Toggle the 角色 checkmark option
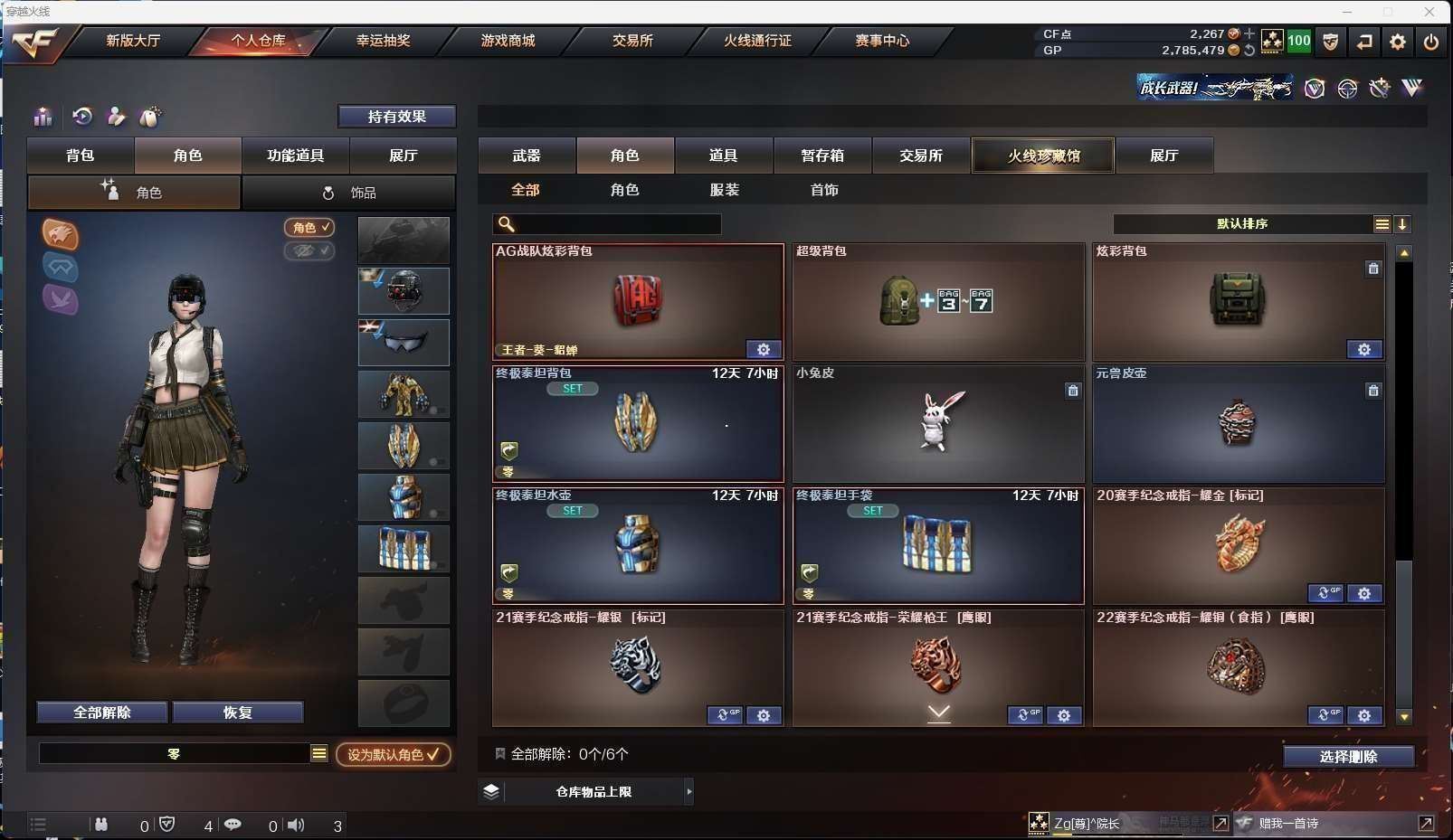 point(309,228)
